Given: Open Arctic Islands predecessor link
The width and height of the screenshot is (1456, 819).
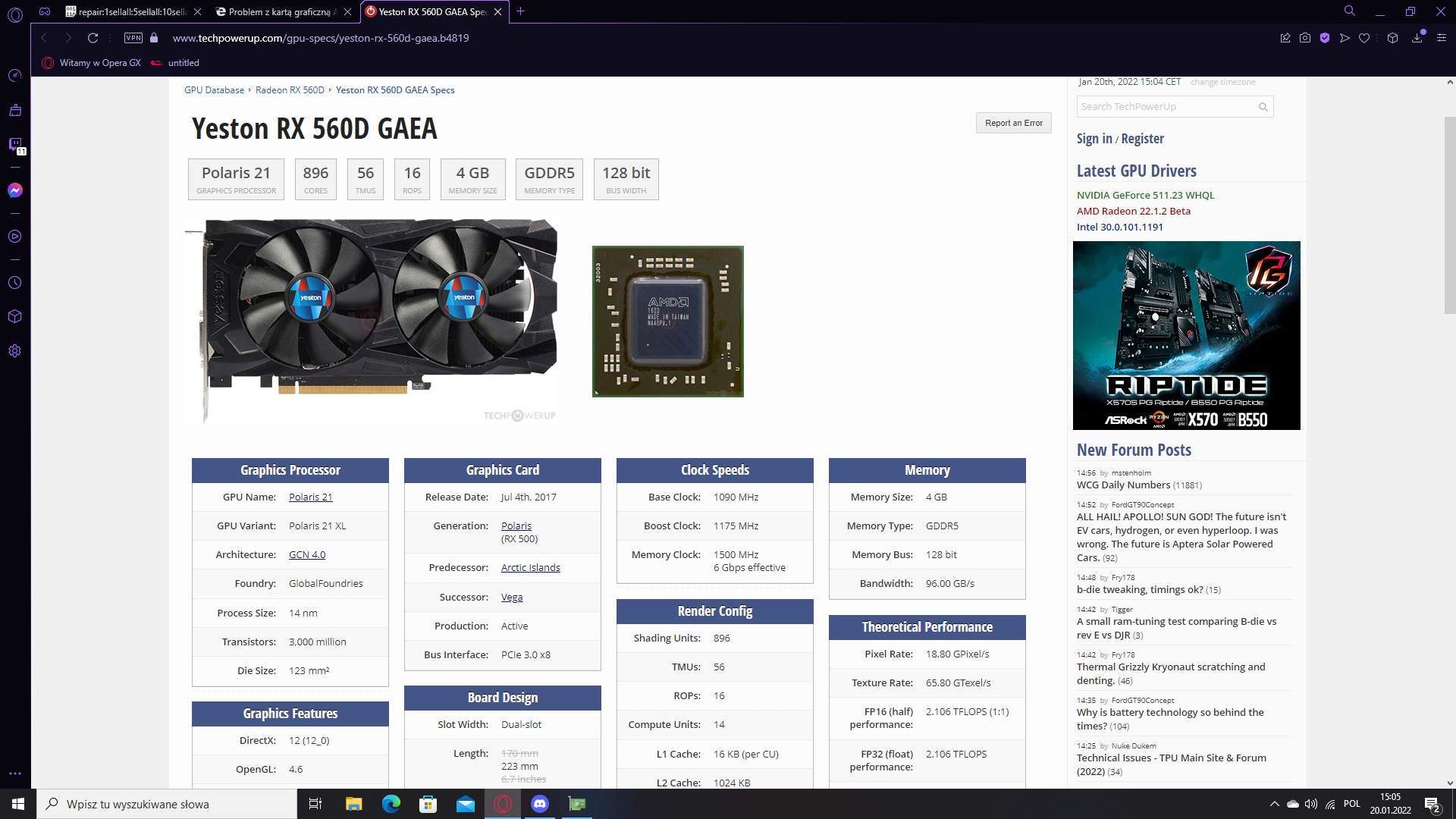Looking at the screenshot, I should coord(531,568).
